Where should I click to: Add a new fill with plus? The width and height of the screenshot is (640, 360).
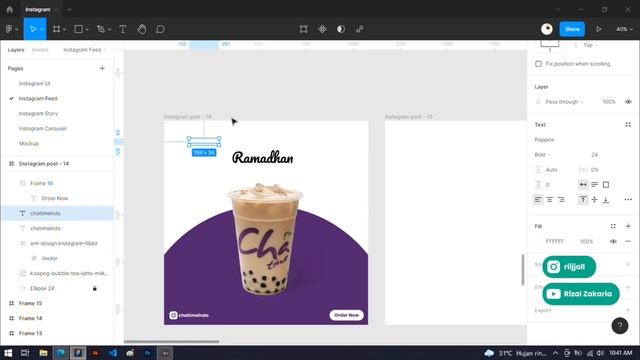628,226
